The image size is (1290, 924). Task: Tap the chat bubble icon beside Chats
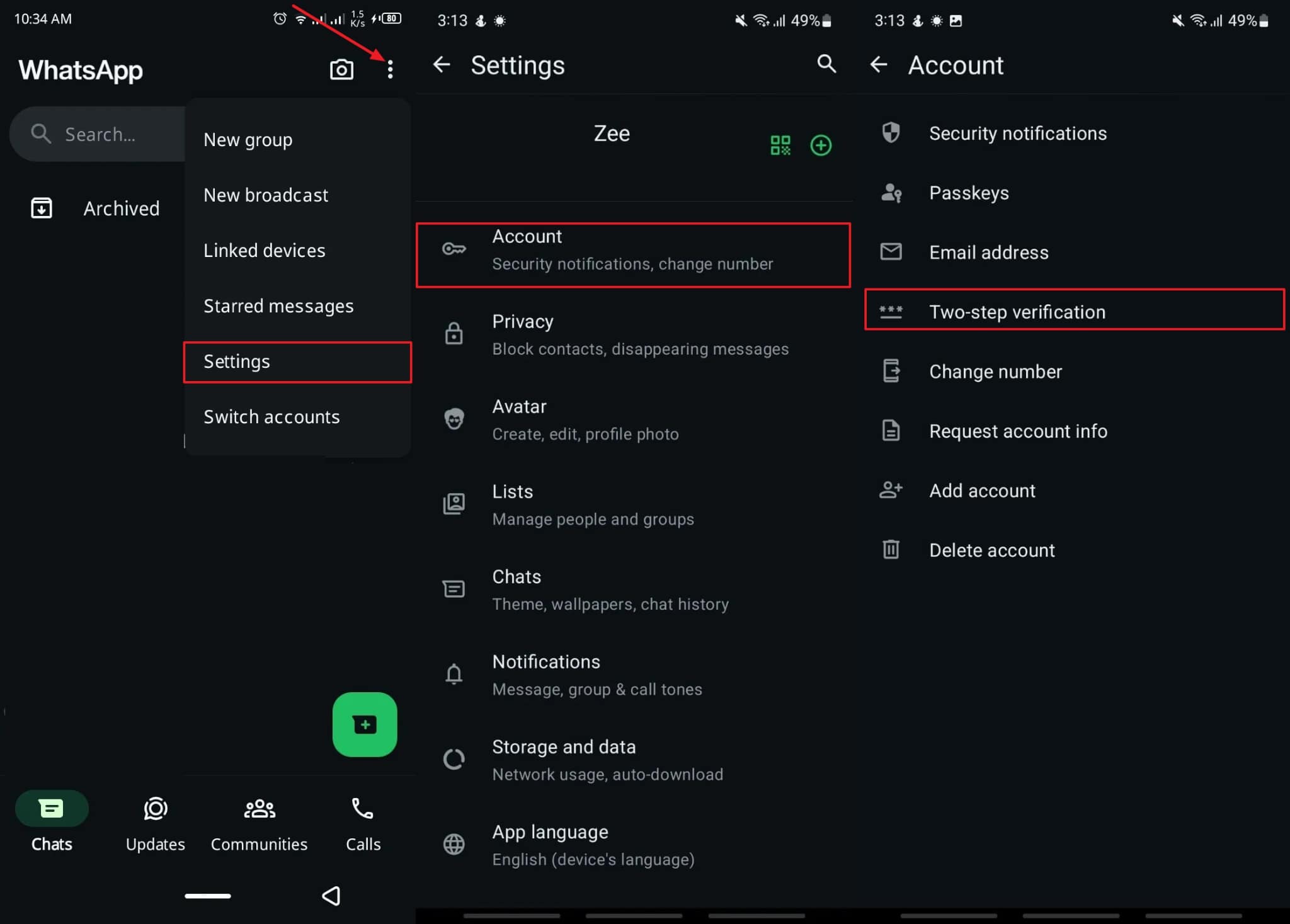[454, 589]
